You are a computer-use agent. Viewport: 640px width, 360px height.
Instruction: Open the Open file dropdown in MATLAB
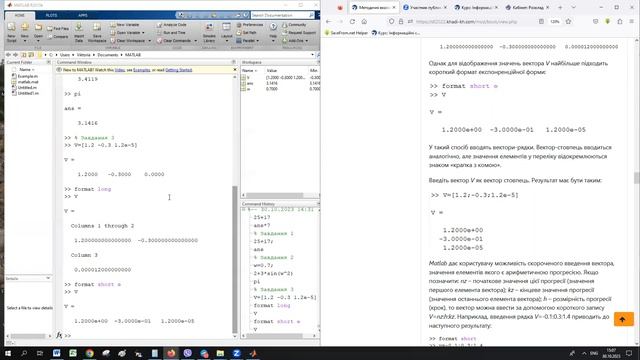pyautogui.click(x=38, y=32)
